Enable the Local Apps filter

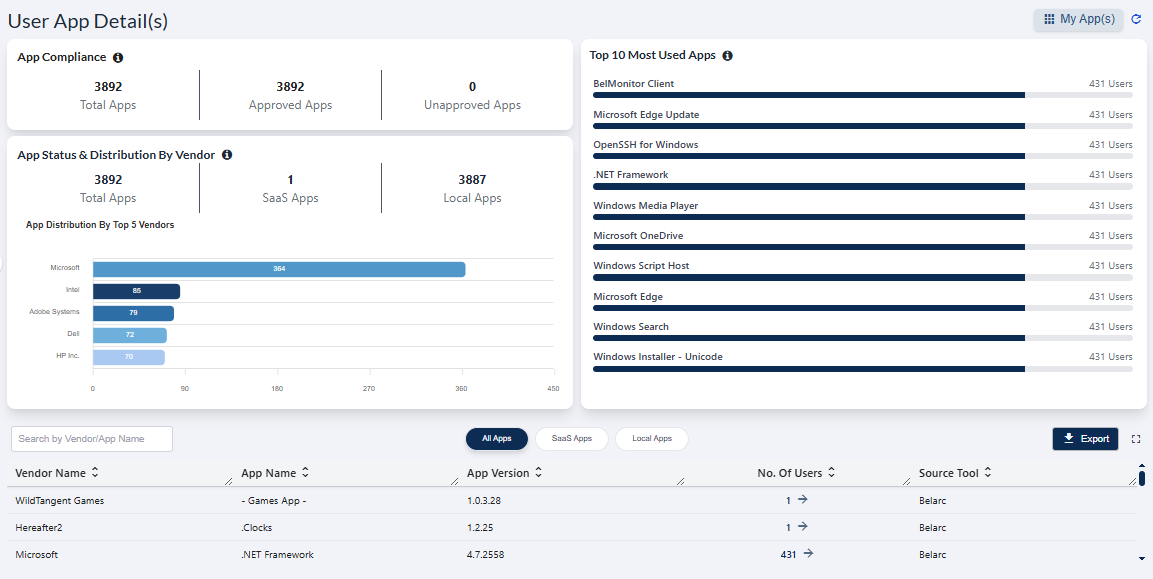(x=651, y=438)
